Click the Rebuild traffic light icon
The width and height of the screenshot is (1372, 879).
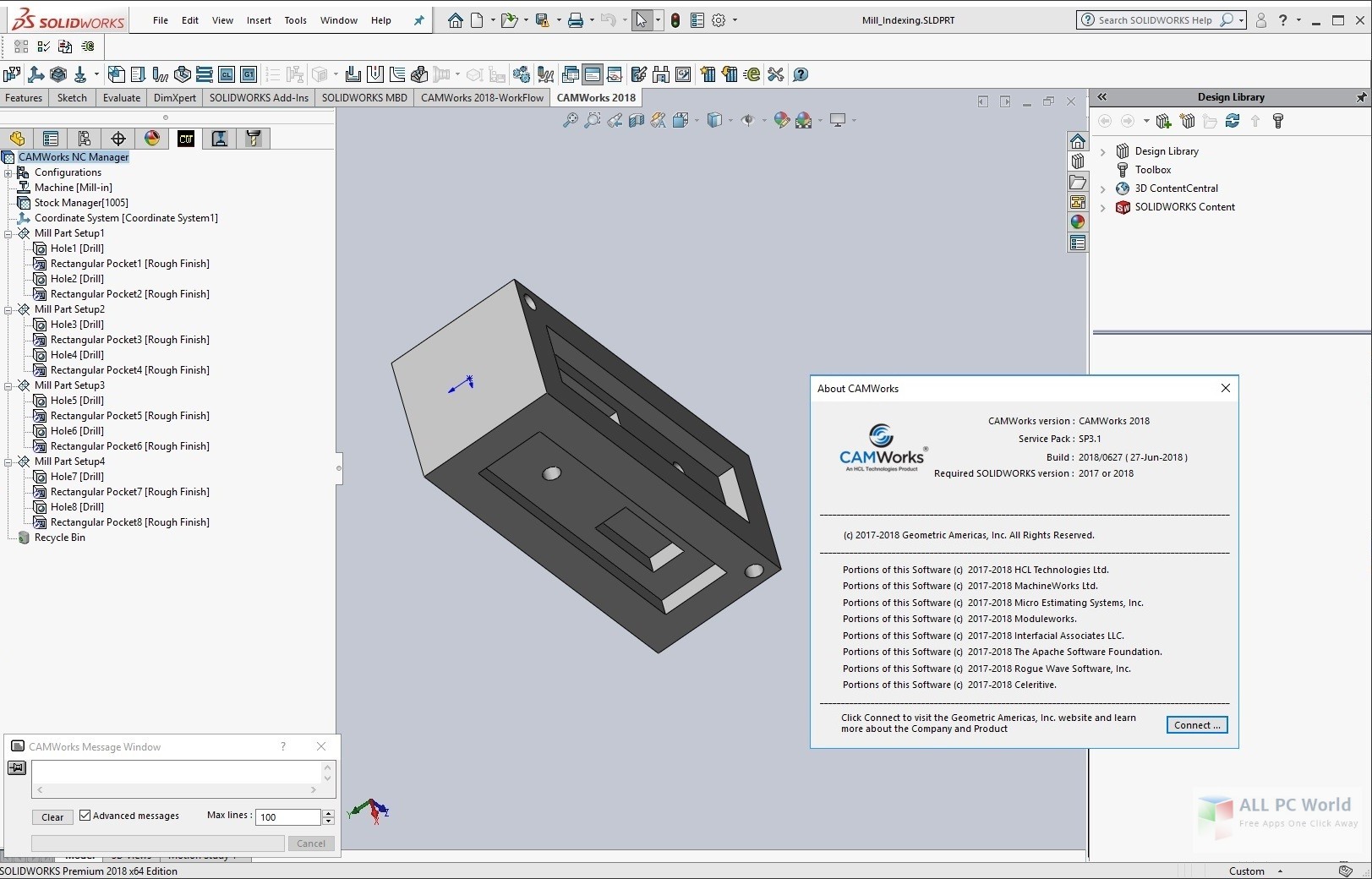coord(675,20)
